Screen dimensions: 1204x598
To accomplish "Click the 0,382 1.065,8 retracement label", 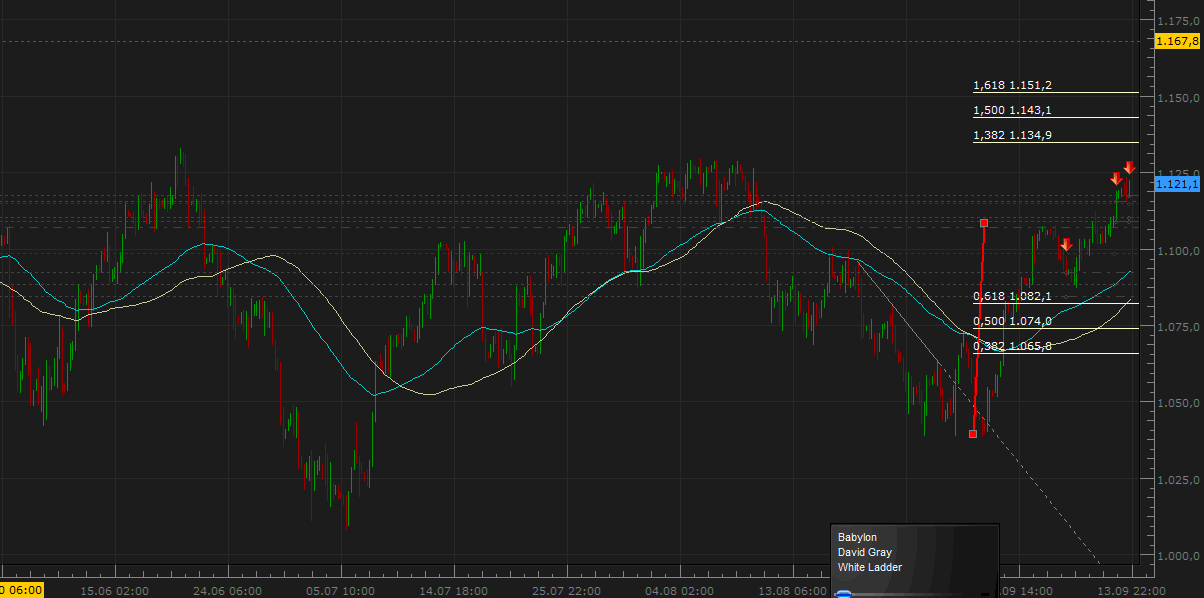I will click(1012, 346).
